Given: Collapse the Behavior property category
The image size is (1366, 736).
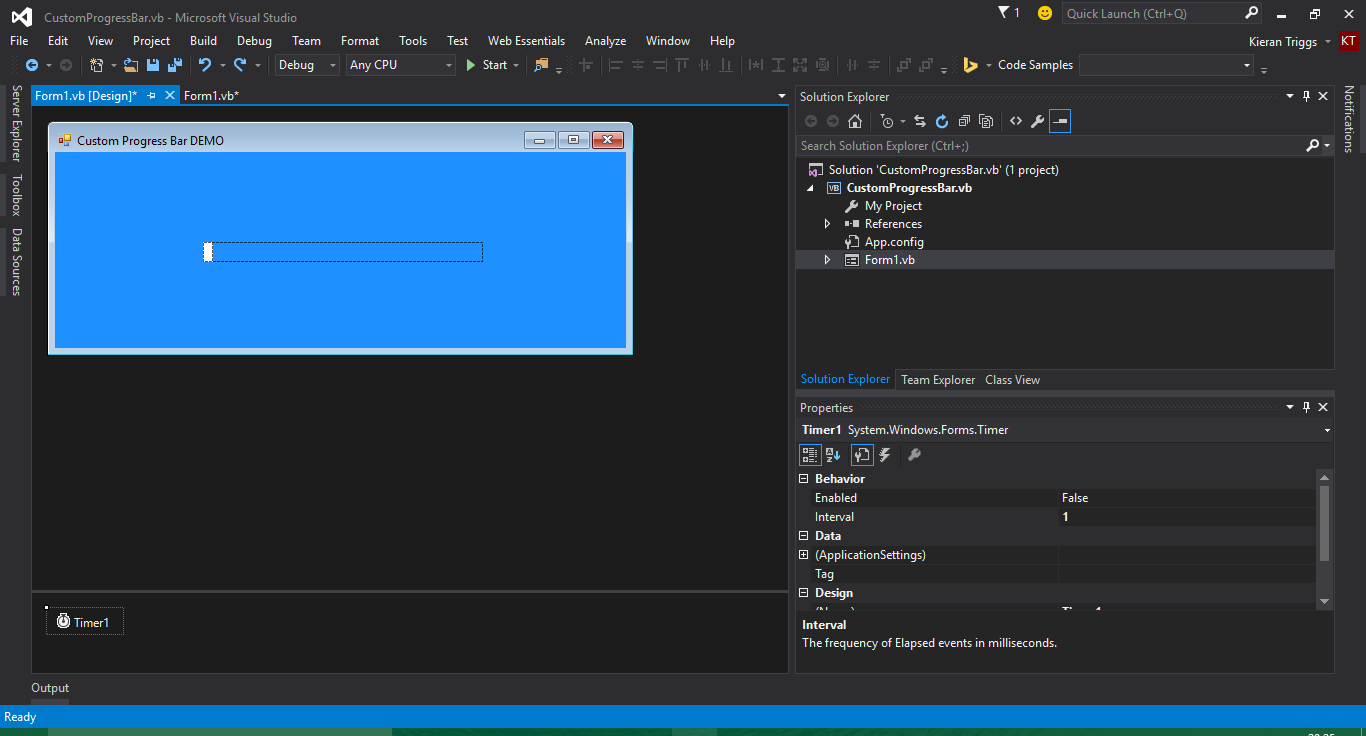Looking at the screenshot, I should click(804, 479).
